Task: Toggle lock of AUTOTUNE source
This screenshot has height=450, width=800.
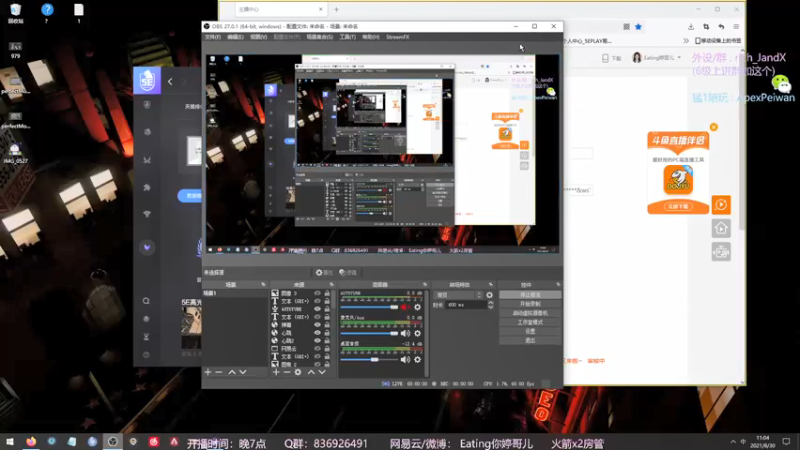Action: [x=327, y=309]
